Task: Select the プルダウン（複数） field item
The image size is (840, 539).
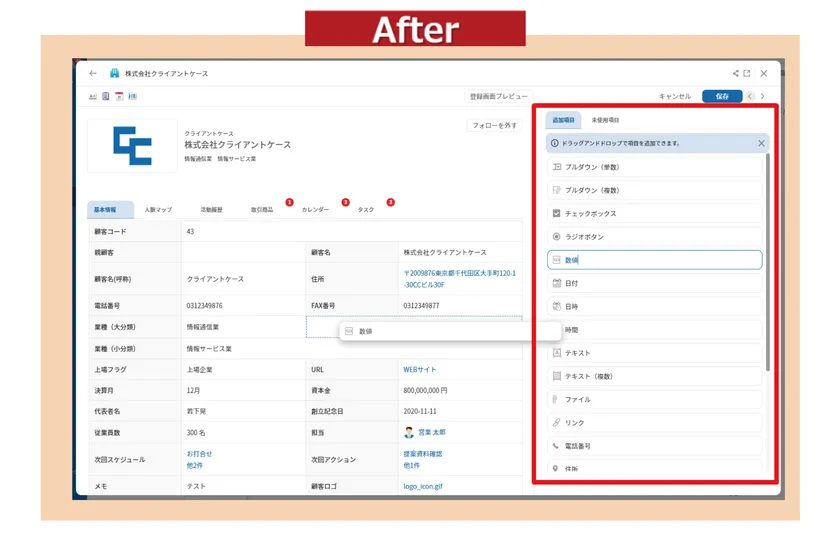Action: coord(655,190)
